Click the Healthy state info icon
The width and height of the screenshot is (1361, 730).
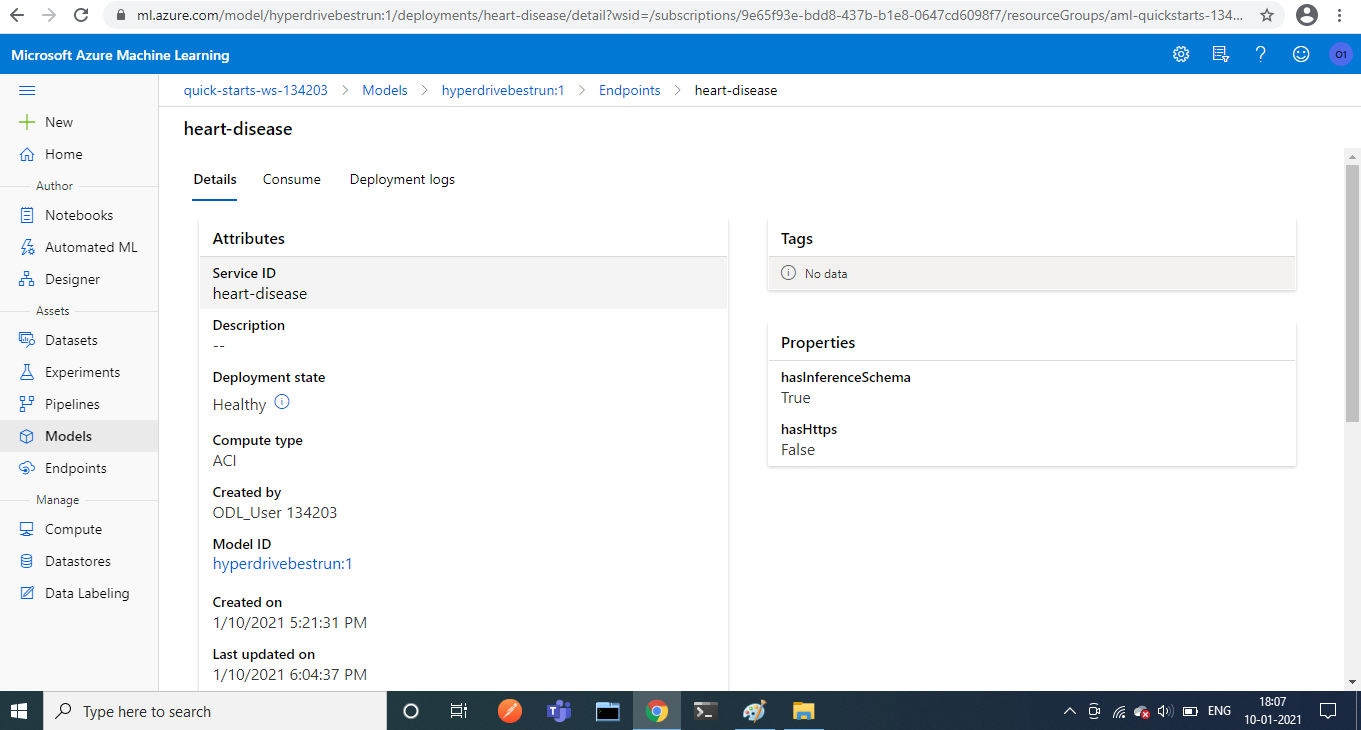coord(282,402)
